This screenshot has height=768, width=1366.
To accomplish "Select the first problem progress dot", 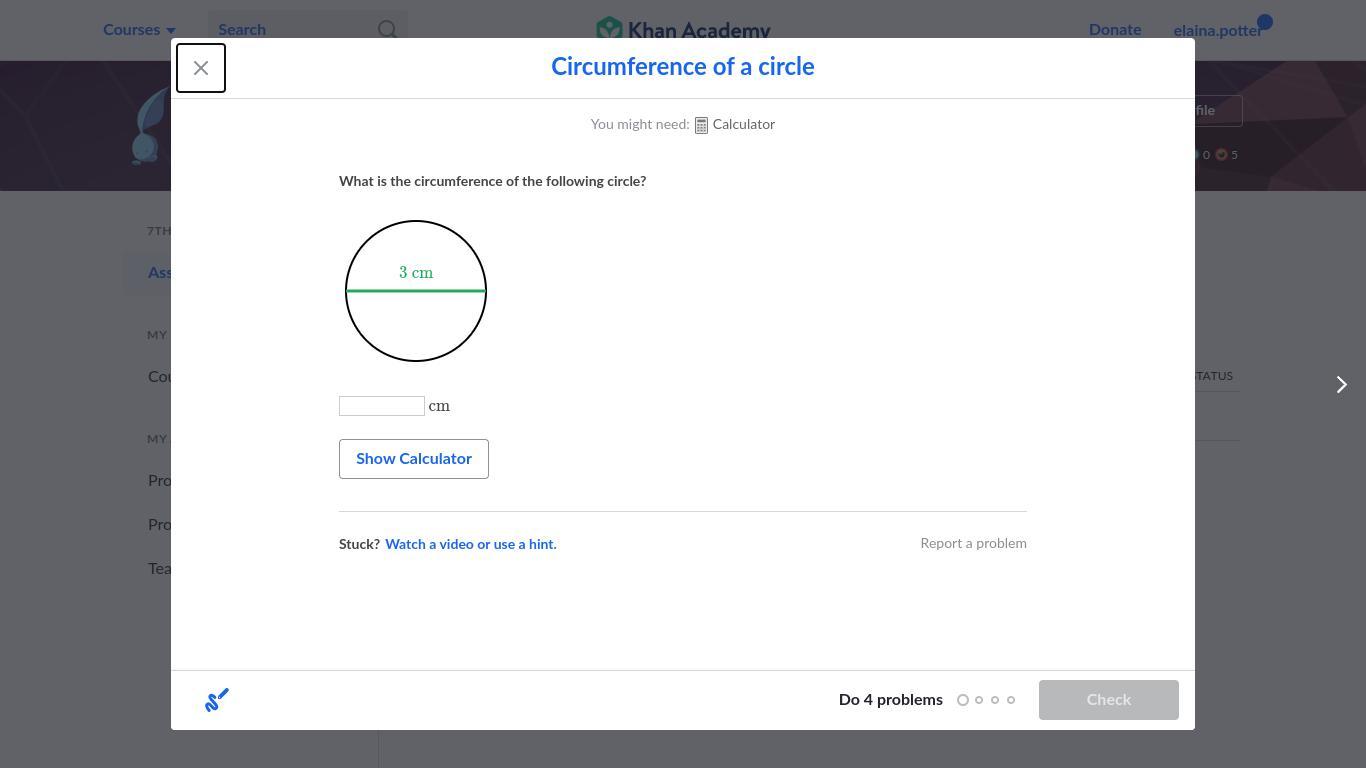I will (963, 700).
